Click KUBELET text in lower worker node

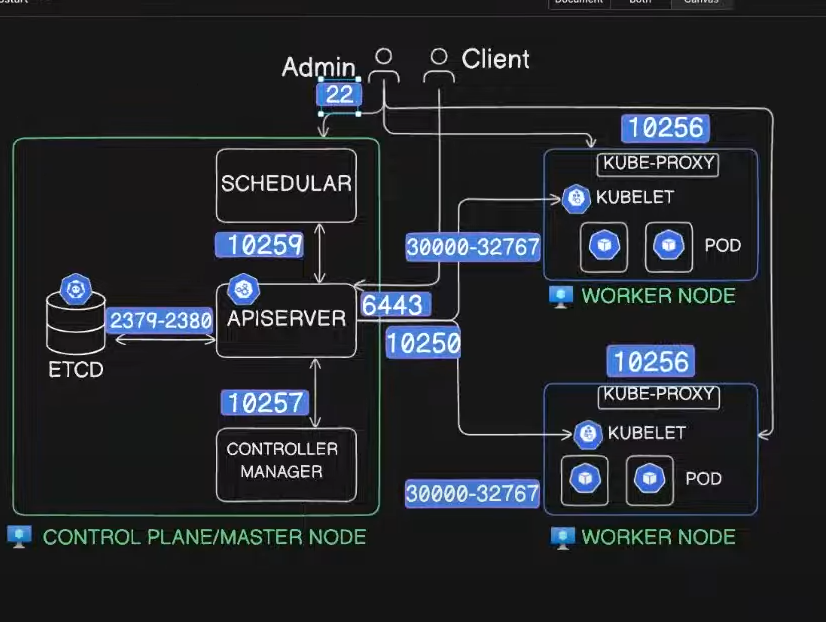[647, 433]
